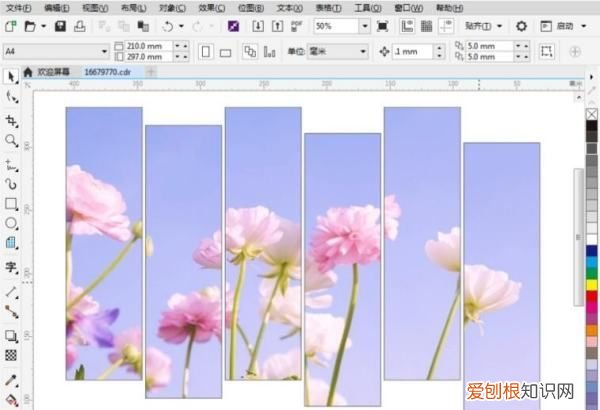
Task: Expand the 启动 launch dropdown arrow
Action: coord(584,26)
